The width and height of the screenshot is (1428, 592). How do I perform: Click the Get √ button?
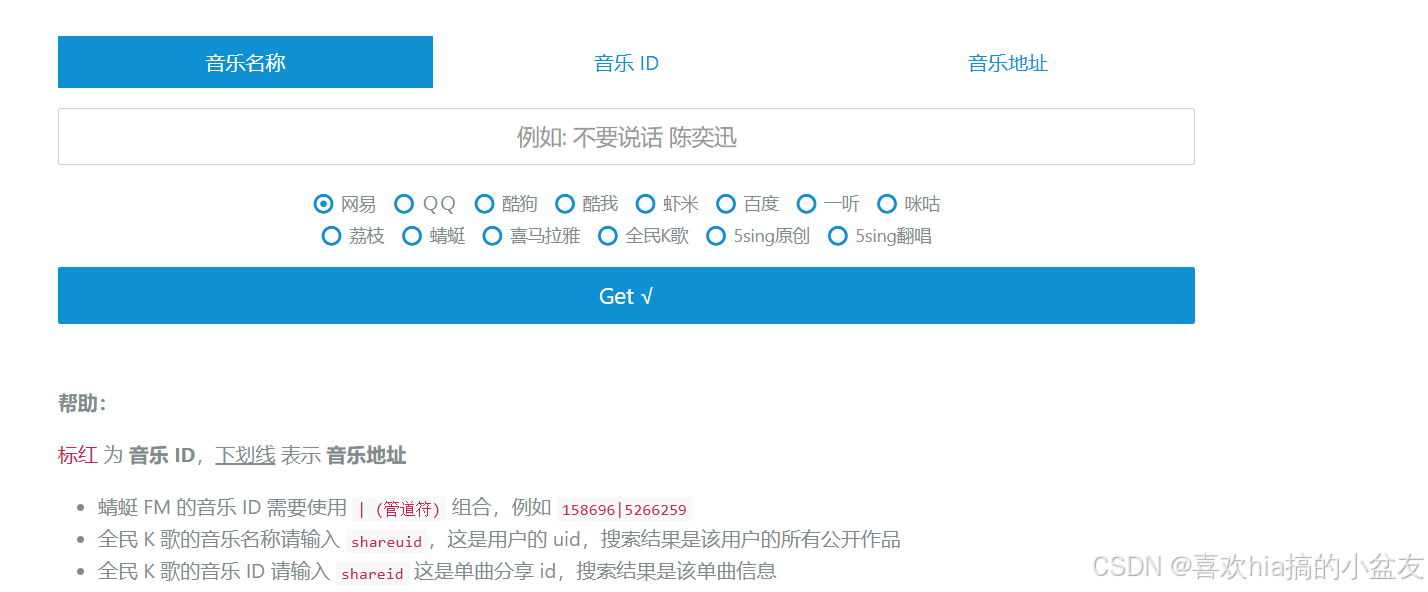pos(626,295)
